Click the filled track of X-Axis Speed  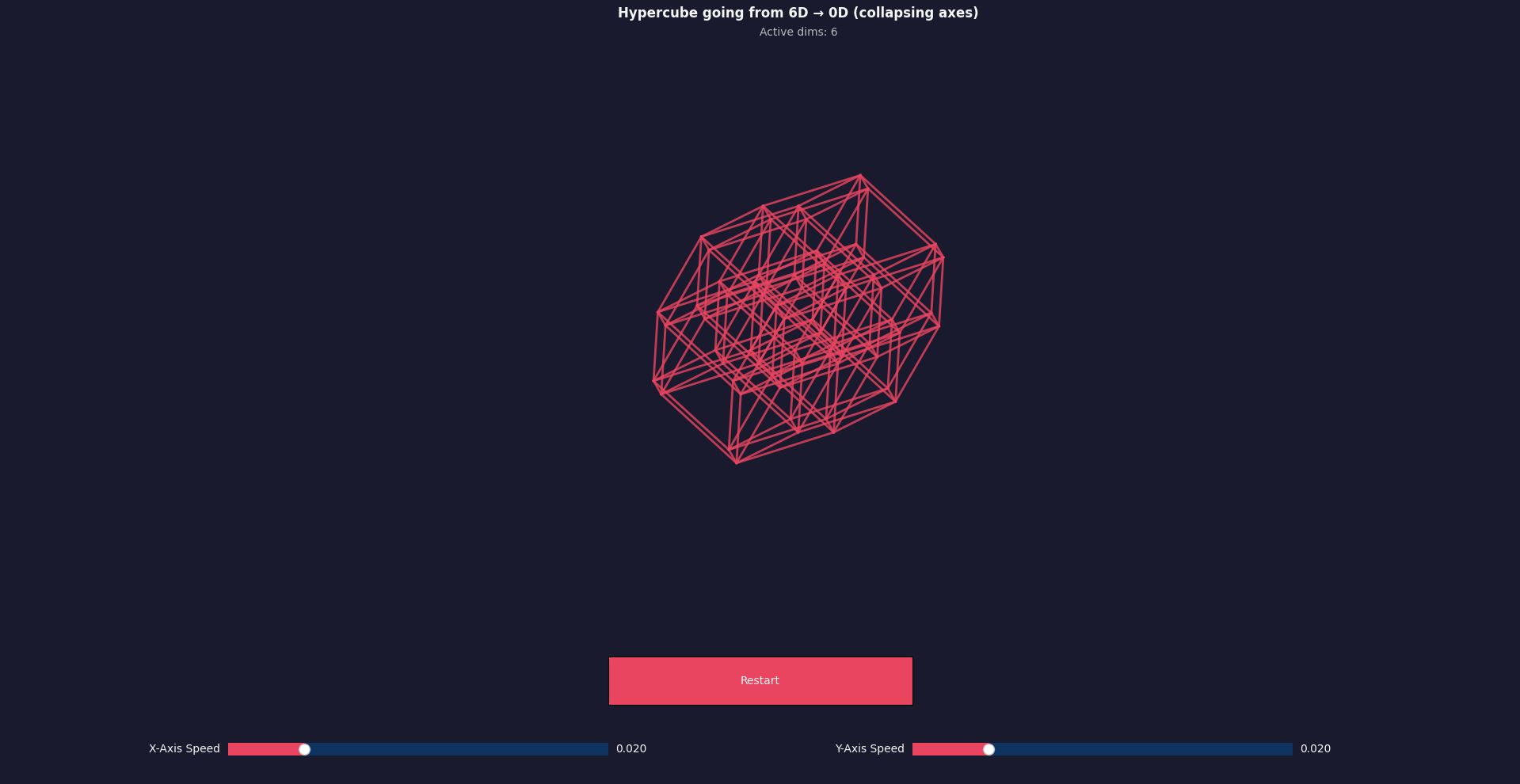click(x=261, y=748)
